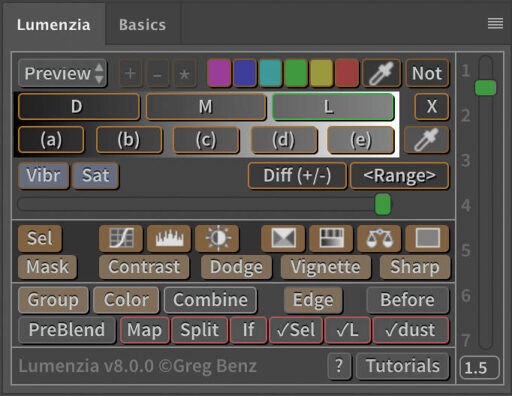Viewport: 512px width, 396px height.
Task: Click the lower luminosity eyedropper icon
Action: (427, 140)
